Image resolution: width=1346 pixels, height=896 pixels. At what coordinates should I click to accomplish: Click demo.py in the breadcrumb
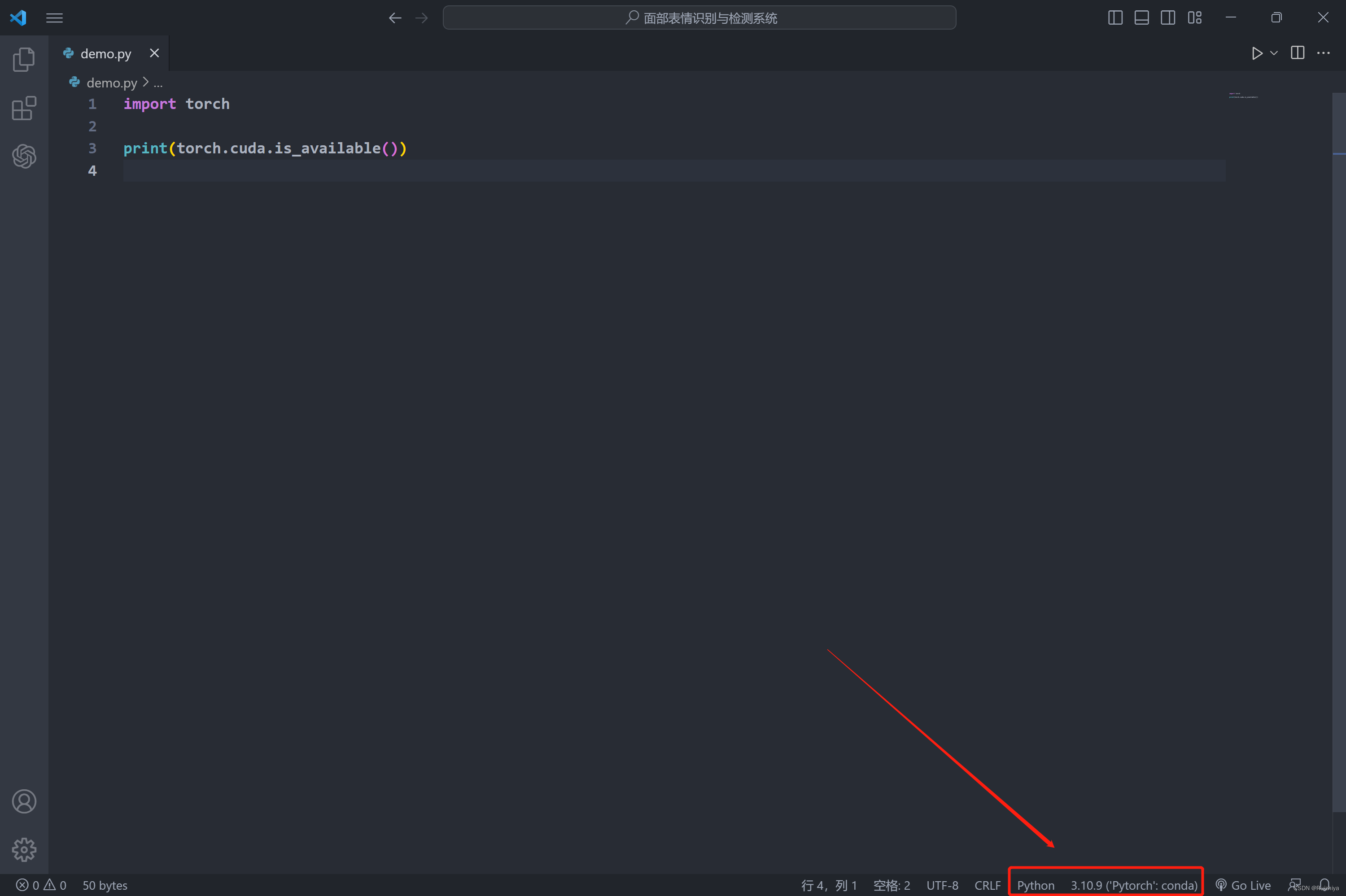pyautogui.click(x=111, y=83)
